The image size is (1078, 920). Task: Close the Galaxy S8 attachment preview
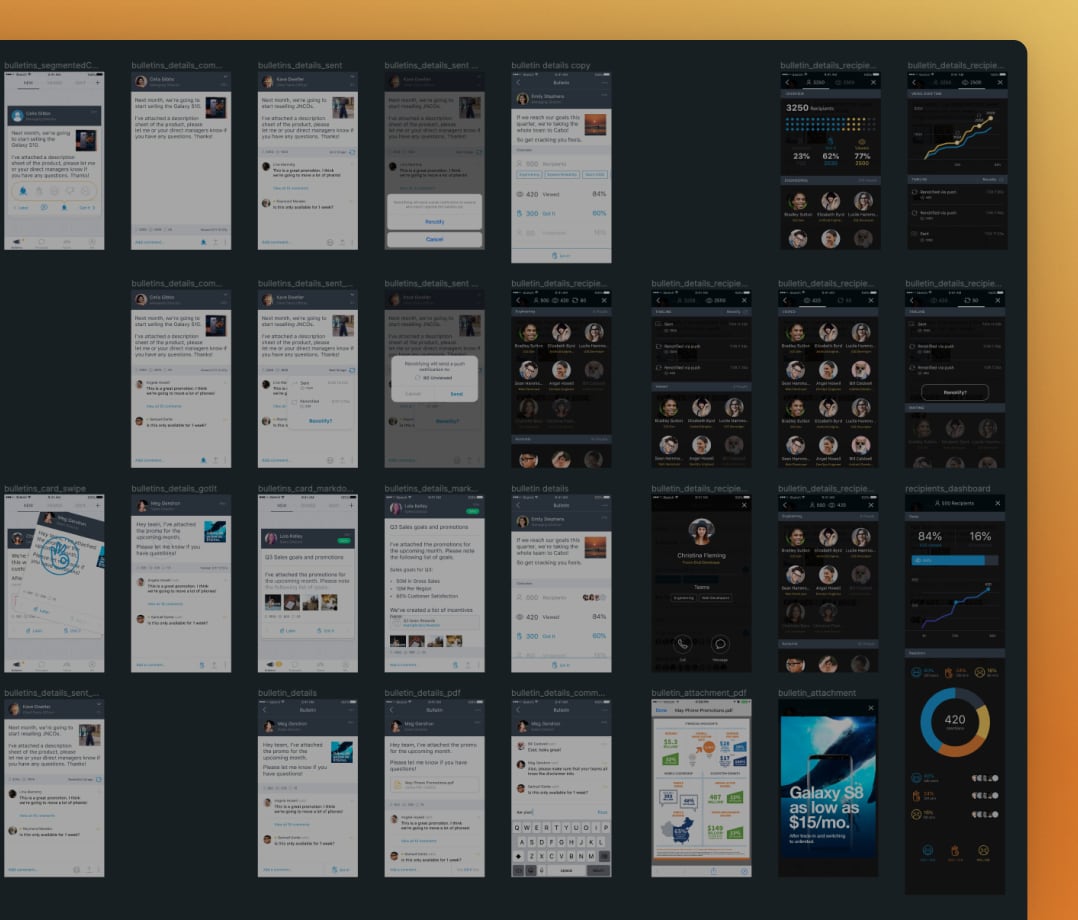[x=870, y=708]
